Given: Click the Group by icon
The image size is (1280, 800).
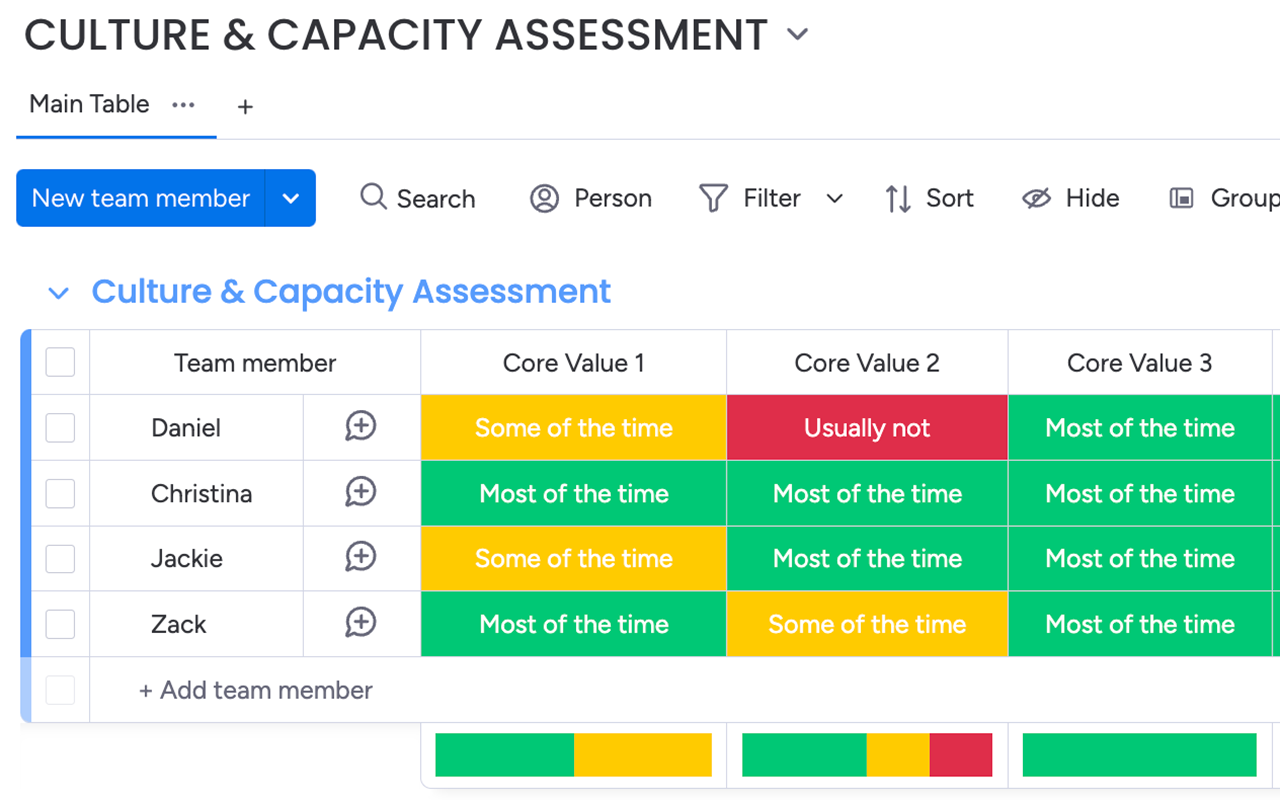Looking at the screenshot, I should [1181, 198].
